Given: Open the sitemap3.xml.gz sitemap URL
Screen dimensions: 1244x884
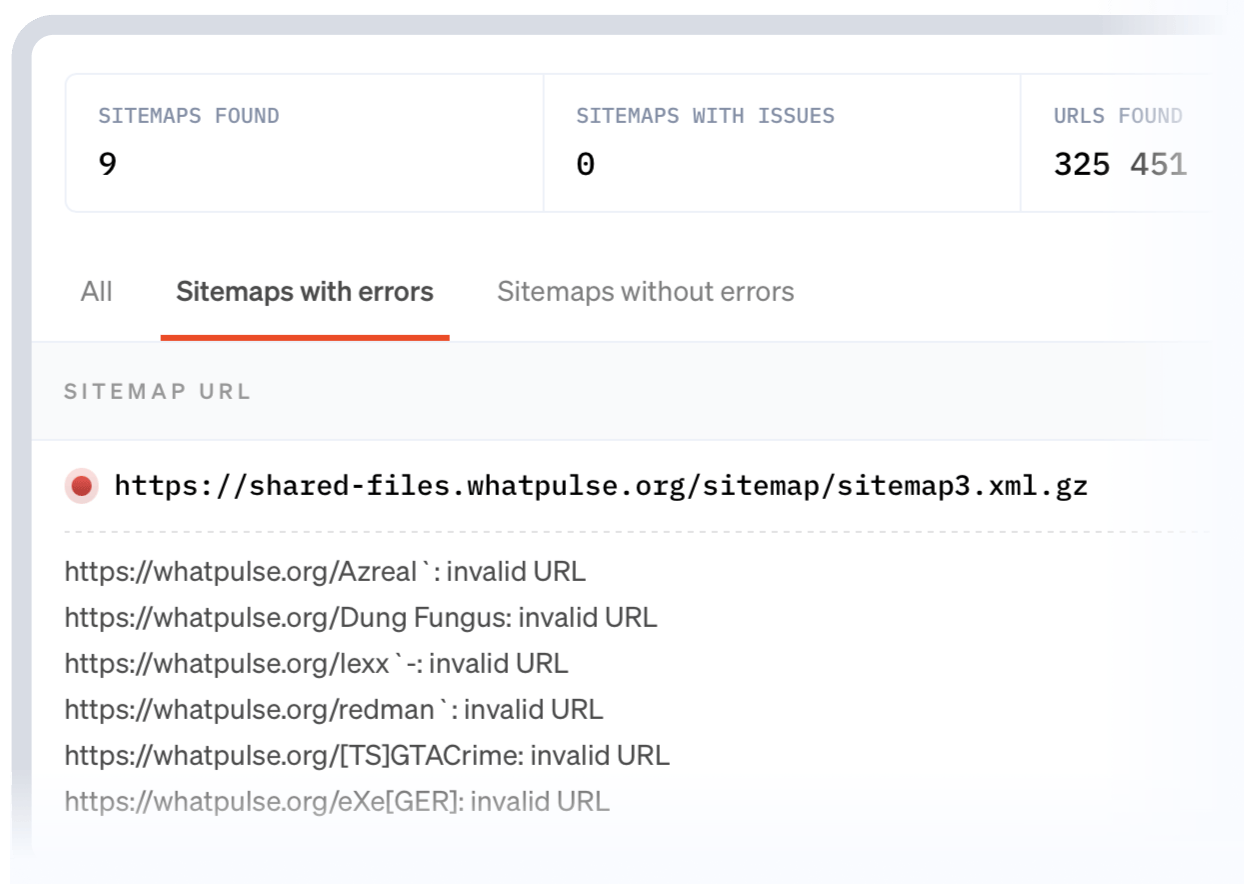Looking at the screenshot, I should pyautogui.click(x=600, y=487).
